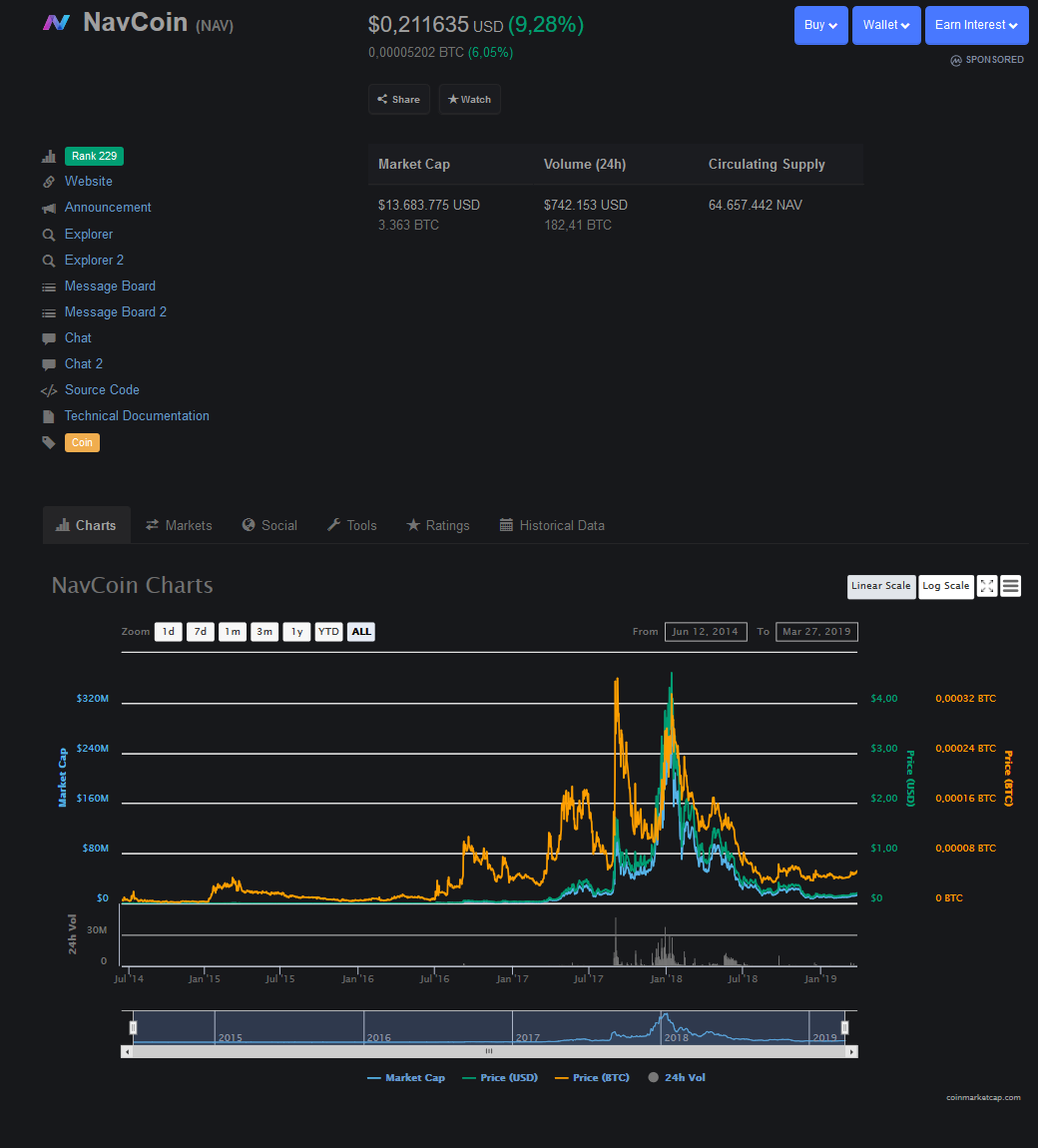Click the sponsored CoinMarketCap logo icon
Screen dimensions: 1038x1148
click(x=956, y=60)
